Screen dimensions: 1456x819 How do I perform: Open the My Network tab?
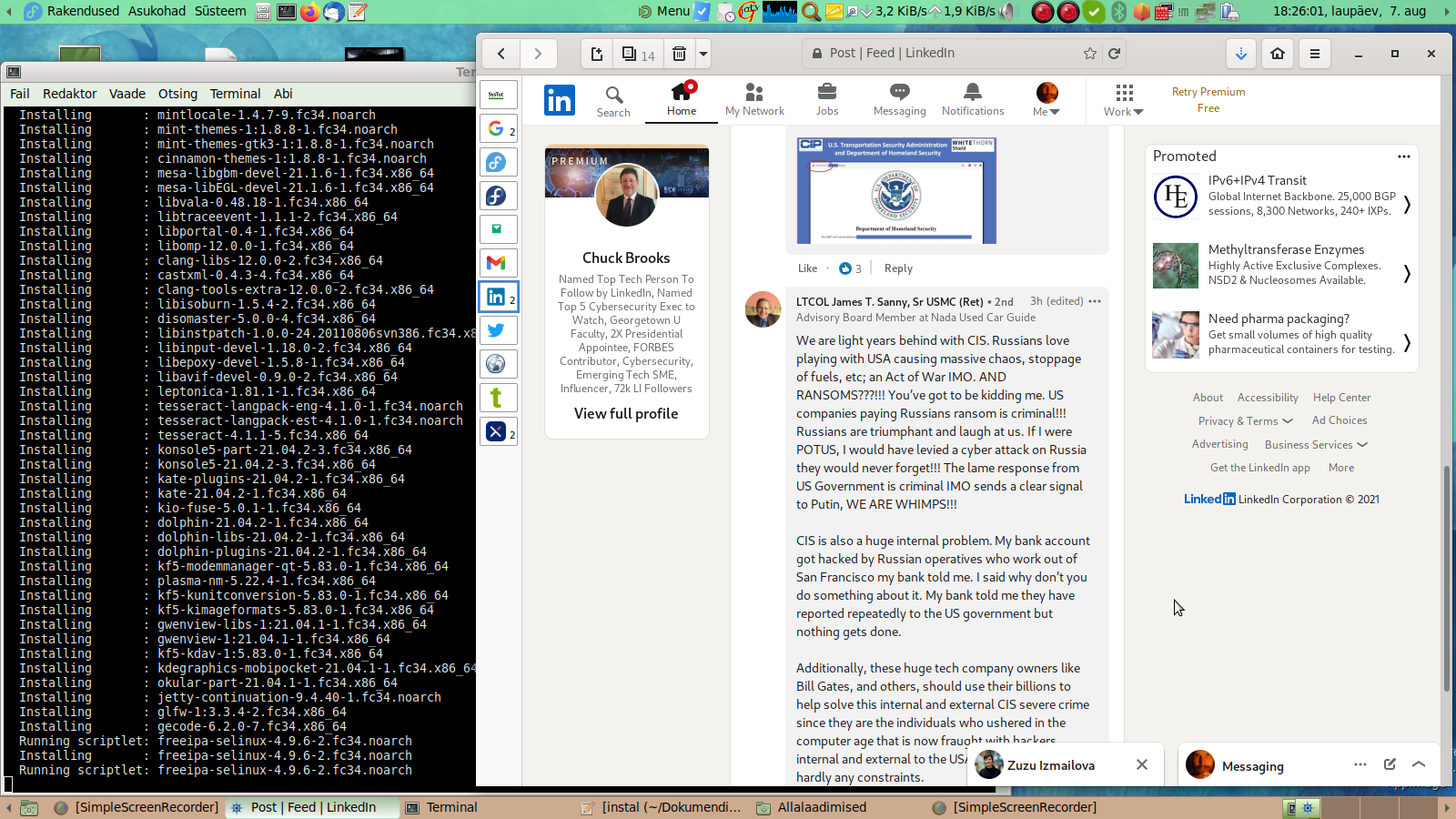pos(754,100)
